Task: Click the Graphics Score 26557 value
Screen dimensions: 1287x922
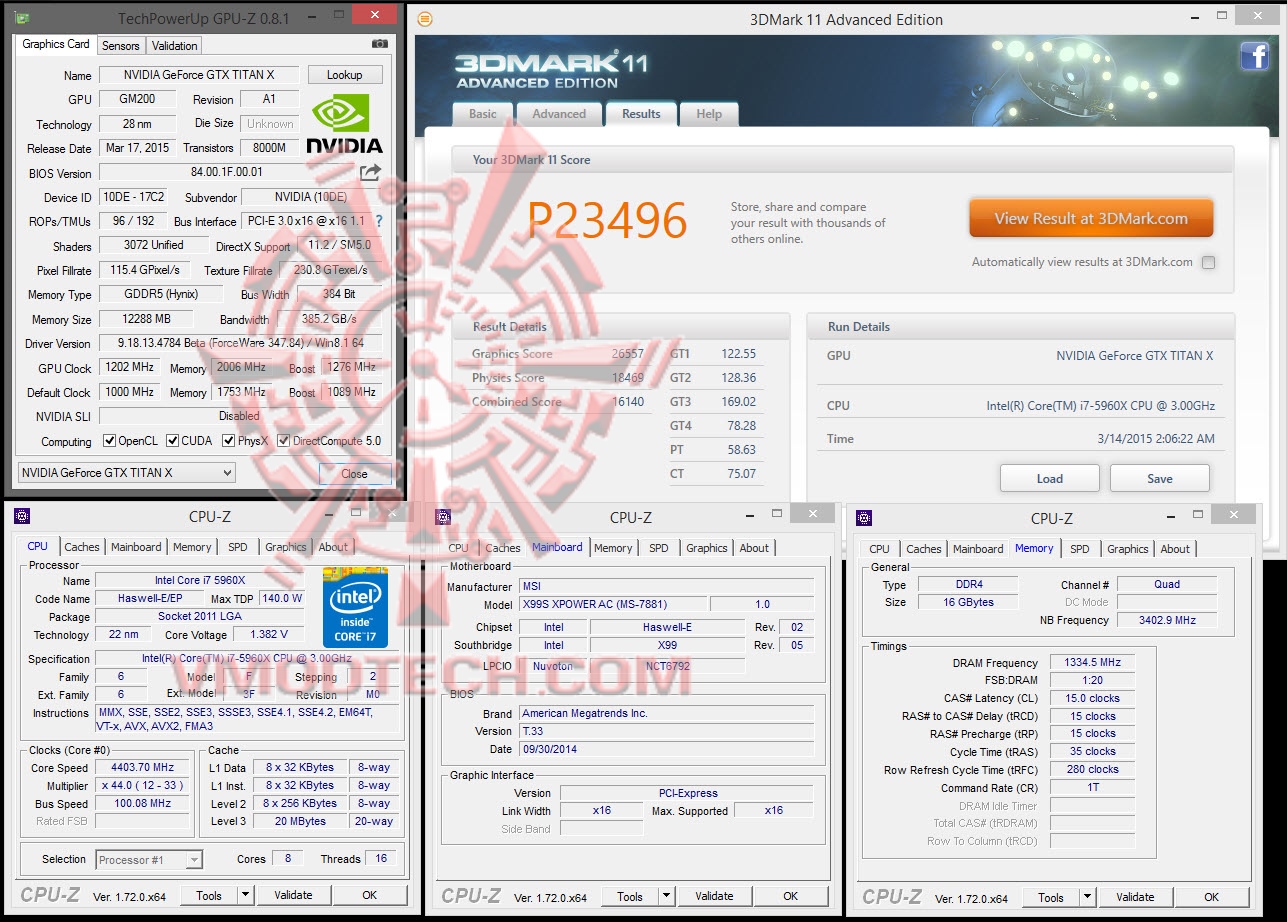Action: pyautogui.click(x=627, y=354)
